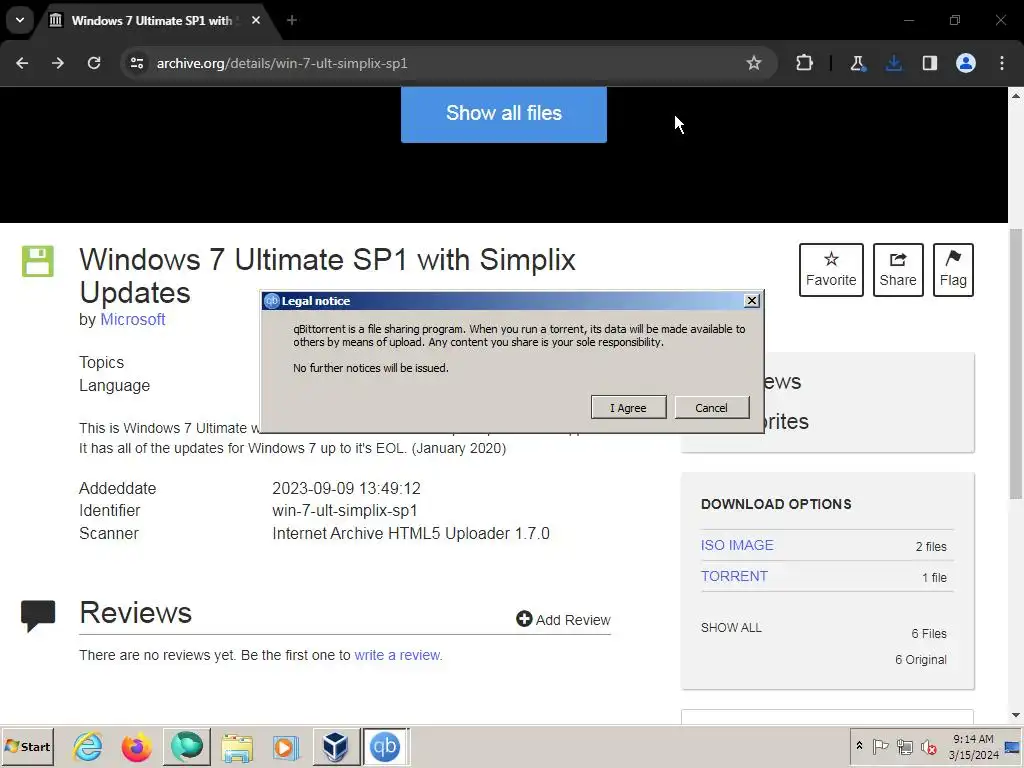
Task: Open VirtualBox from the taskbar
Action: 336,746
